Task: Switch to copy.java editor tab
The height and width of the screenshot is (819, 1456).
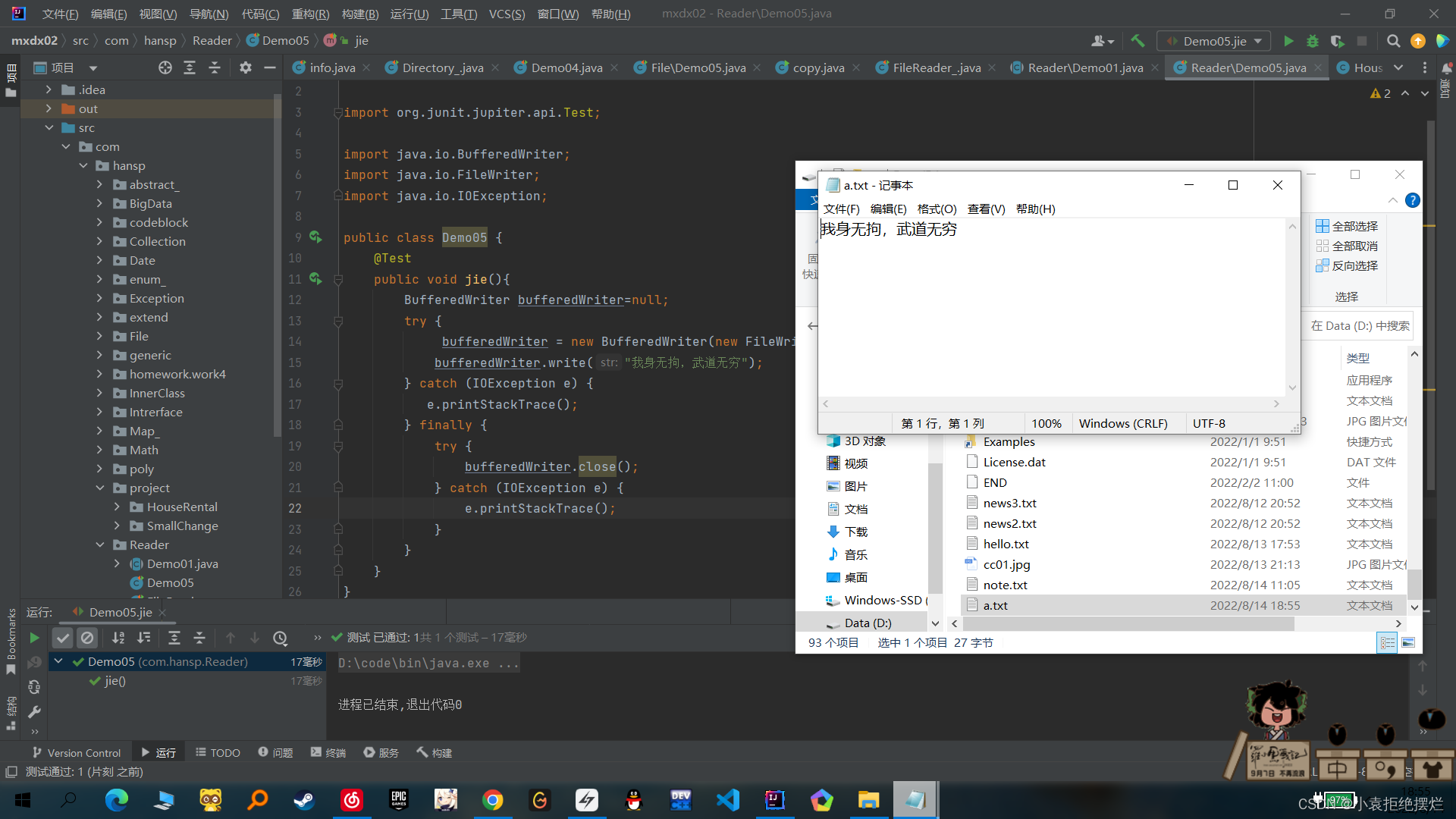Action: point(817,67)
